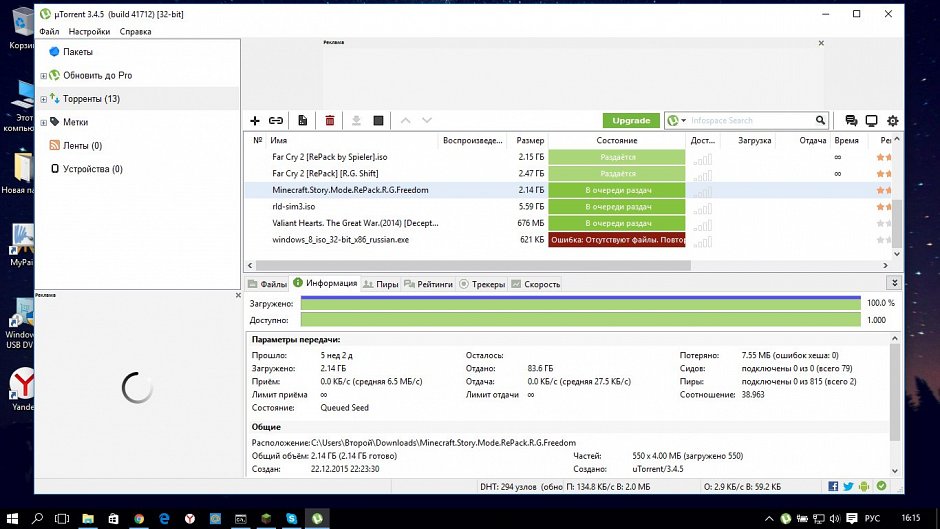The height and width of the screenshot is (529, 940).
Task: Close the top advertisement banner
Action: click(x=821, y=43)
